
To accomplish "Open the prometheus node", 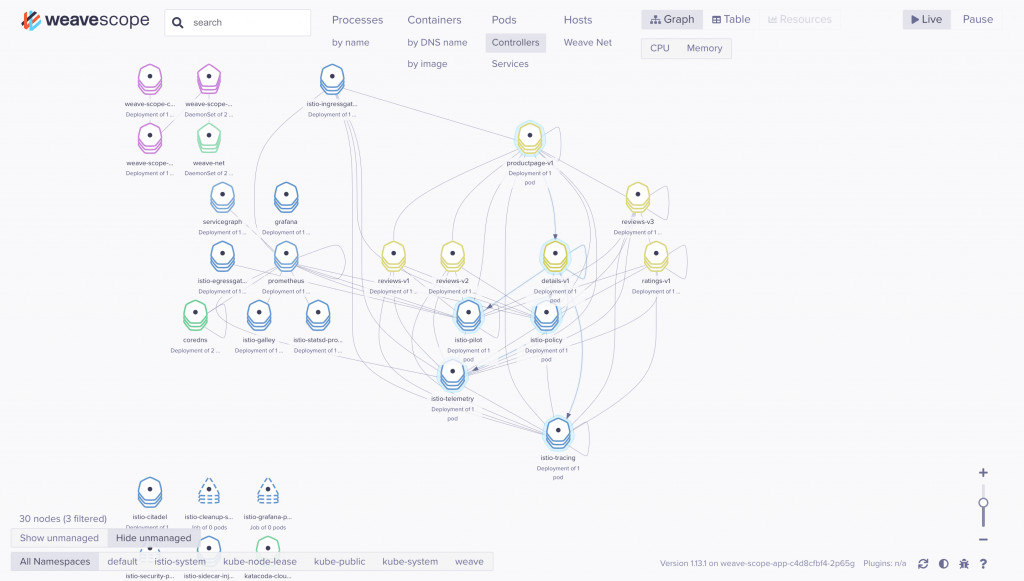I will [x=286, y=257].
